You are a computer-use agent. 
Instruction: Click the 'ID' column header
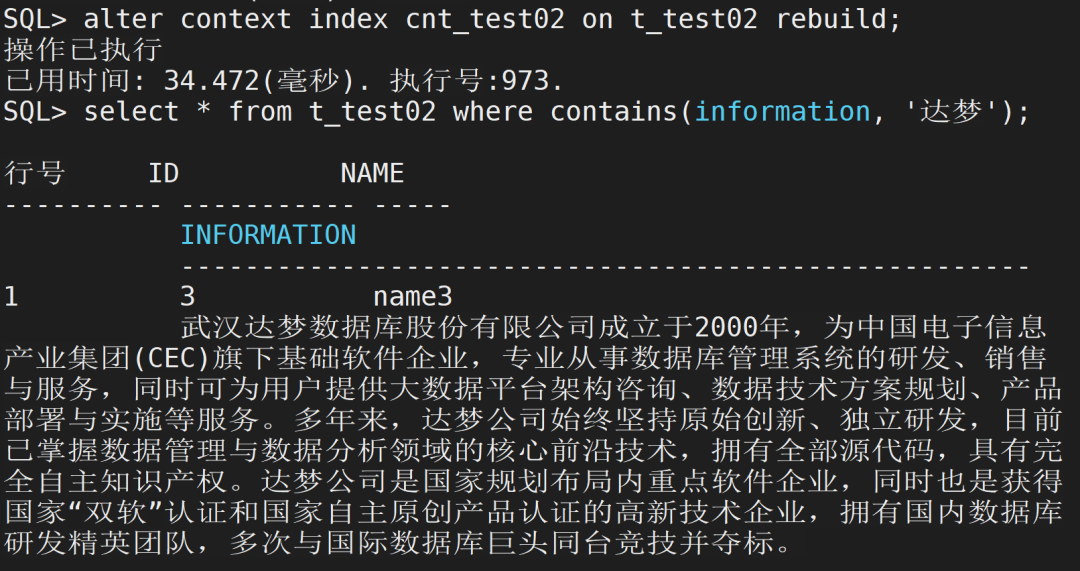tap(163, 173)
